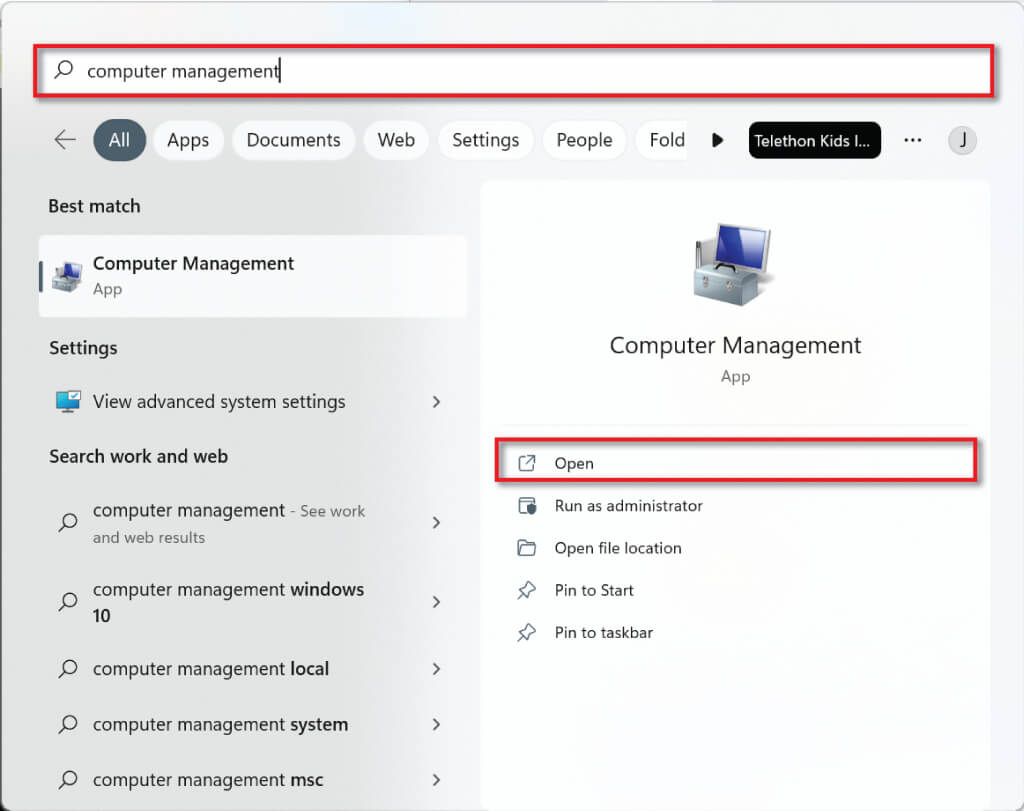
Task: Select the Computer Management best match result
Action: [252, 275]
